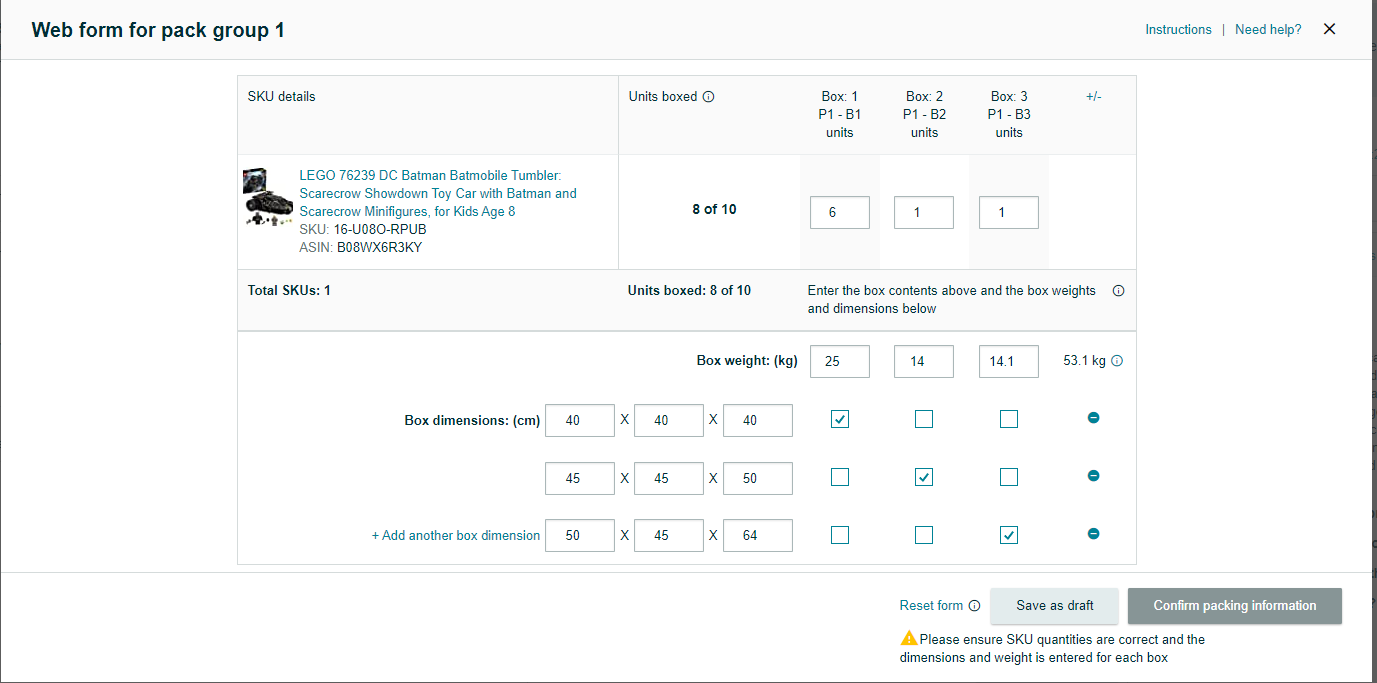Open the Need help? link

(x=1267, y=30)
